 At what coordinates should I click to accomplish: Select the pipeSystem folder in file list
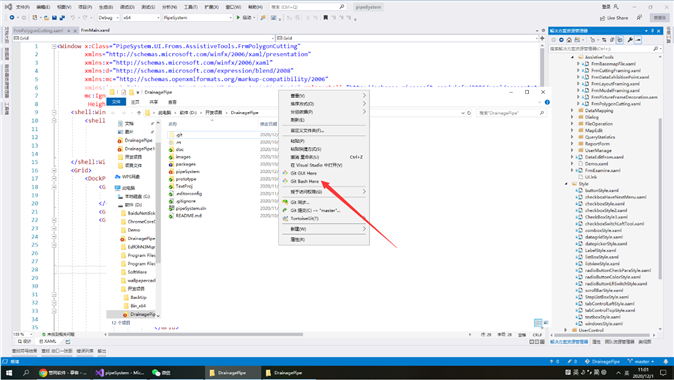pos(187,172)
